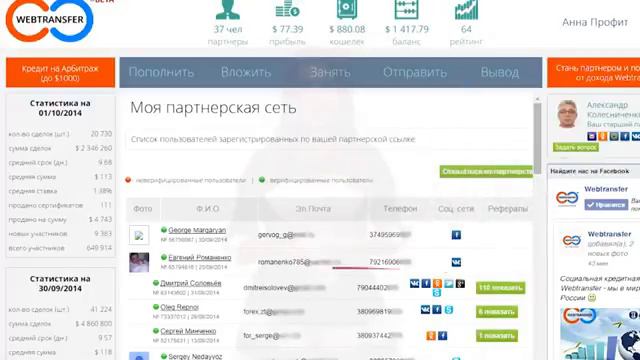
Task: Click the Задать вопрос green button
Action: tap(576, 147)
